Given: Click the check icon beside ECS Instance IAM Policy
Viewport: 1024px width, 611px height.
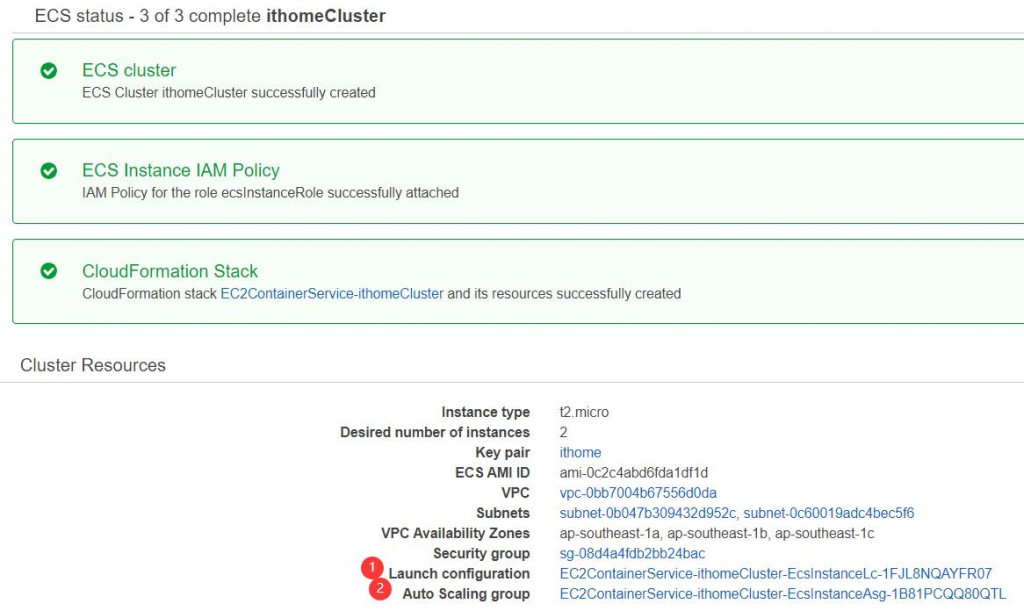Looking at the screenshot, I should pos(48,171).
